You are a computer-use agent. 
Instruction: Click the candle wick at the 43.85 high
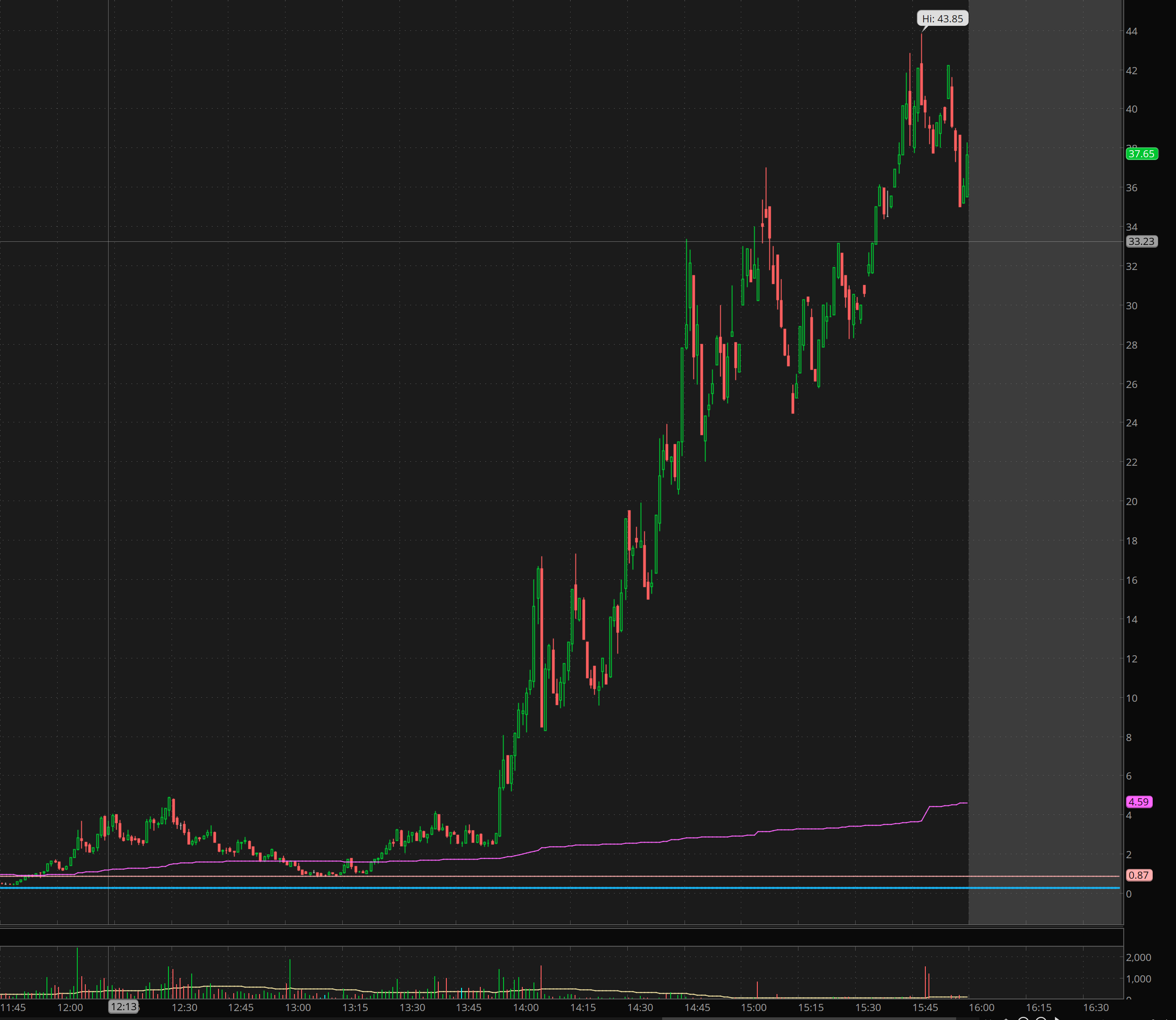point(921,48)
